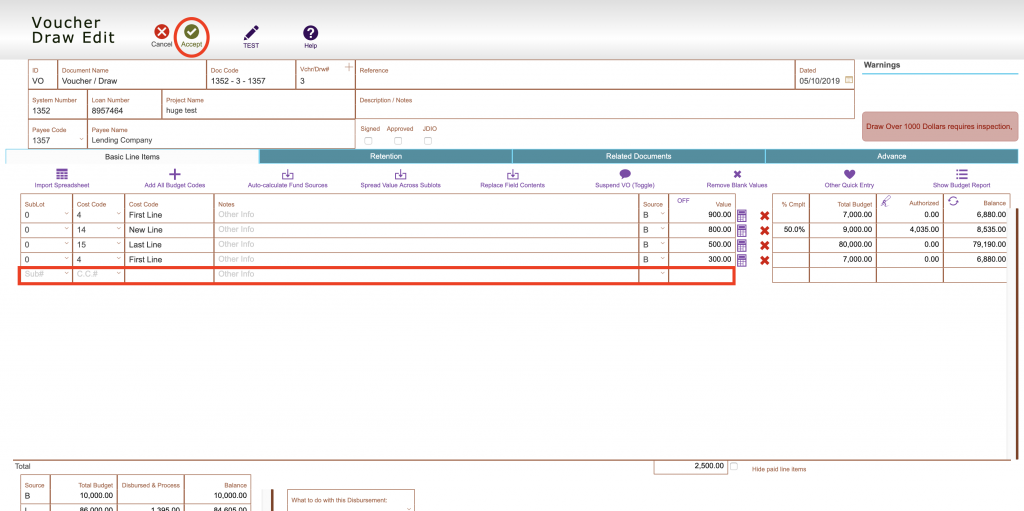Delete the Last Line row with red X
The width and height of the screenshot is (1024, 511).
(765, 246)
